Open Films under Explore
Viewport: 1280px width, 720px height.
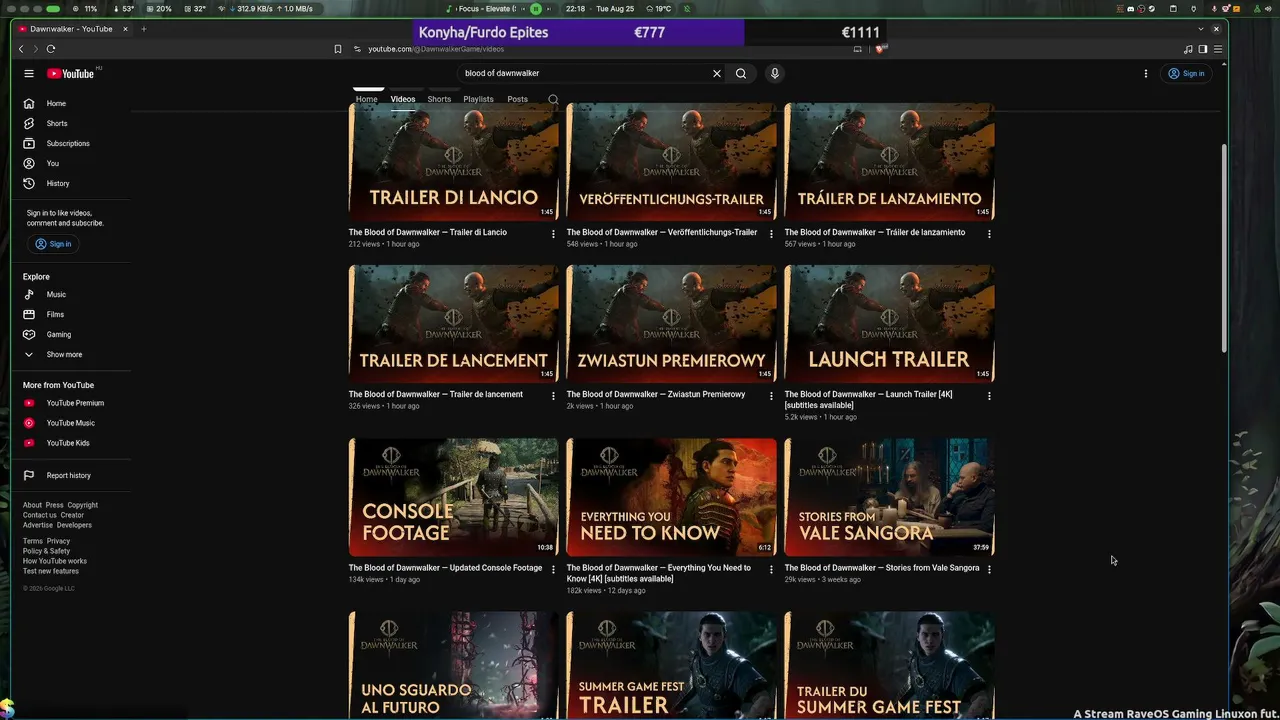coord(55,314)
